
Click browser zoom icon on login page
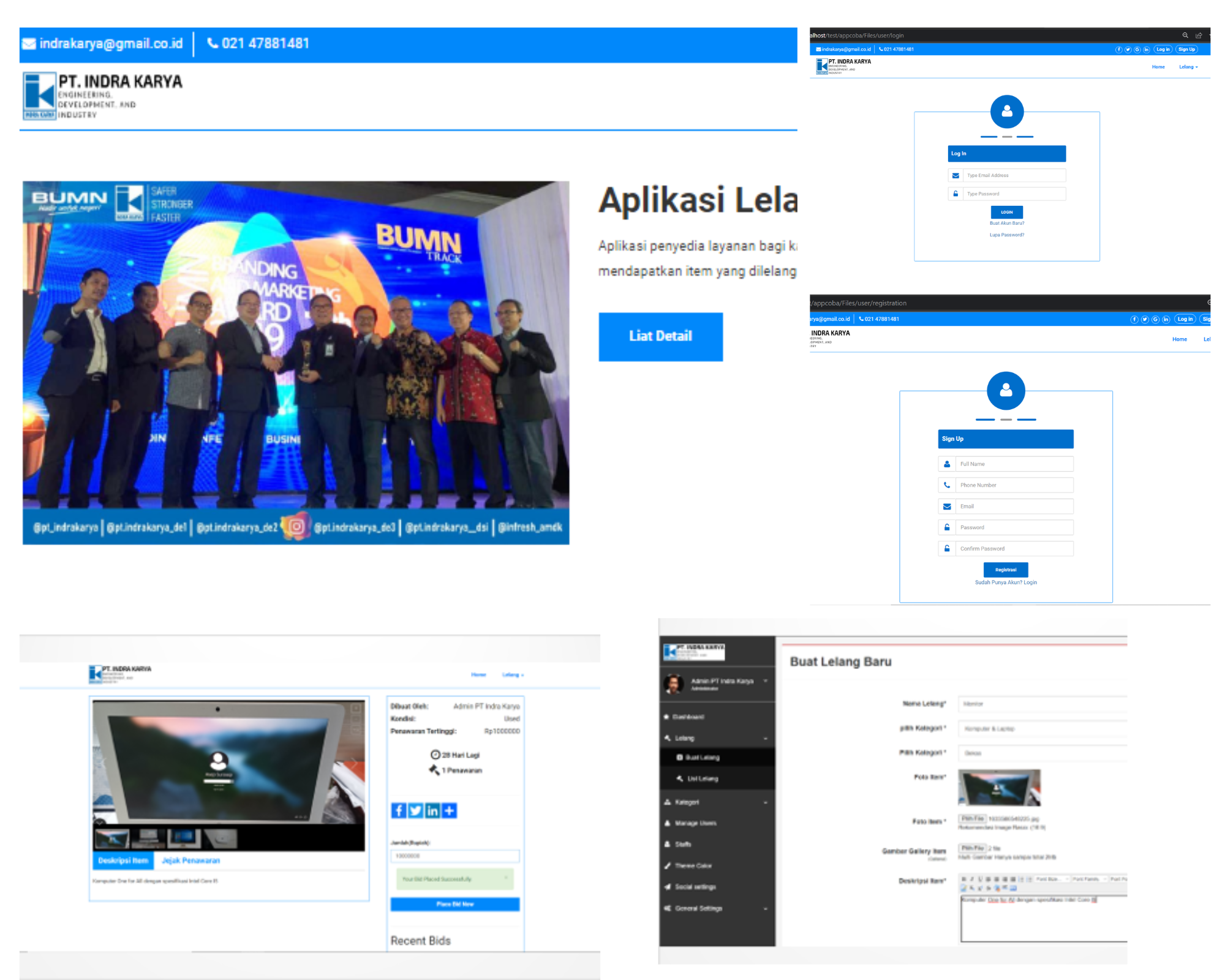click(x=1185, y=36)
